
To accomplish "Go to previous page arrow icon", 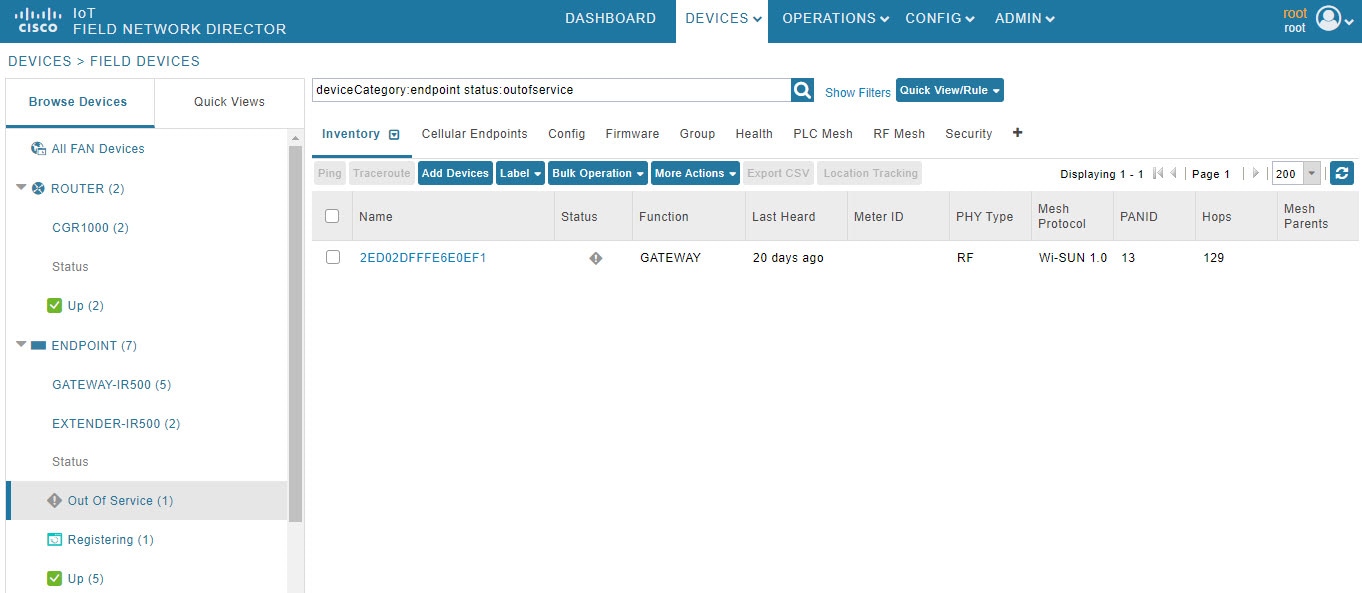I will tap(1174, 173).
